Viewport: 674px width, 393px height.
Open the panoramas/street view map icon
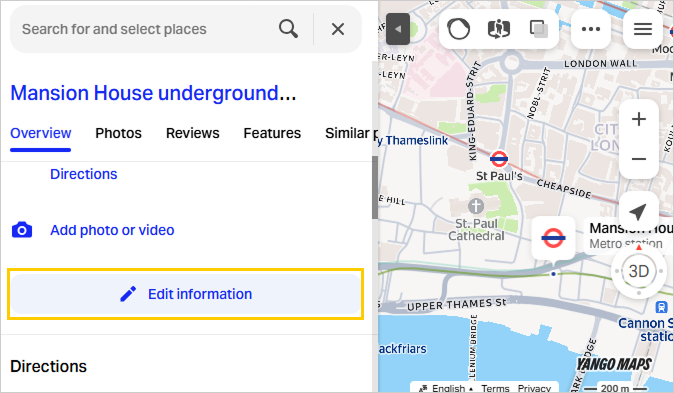(499, 29)
